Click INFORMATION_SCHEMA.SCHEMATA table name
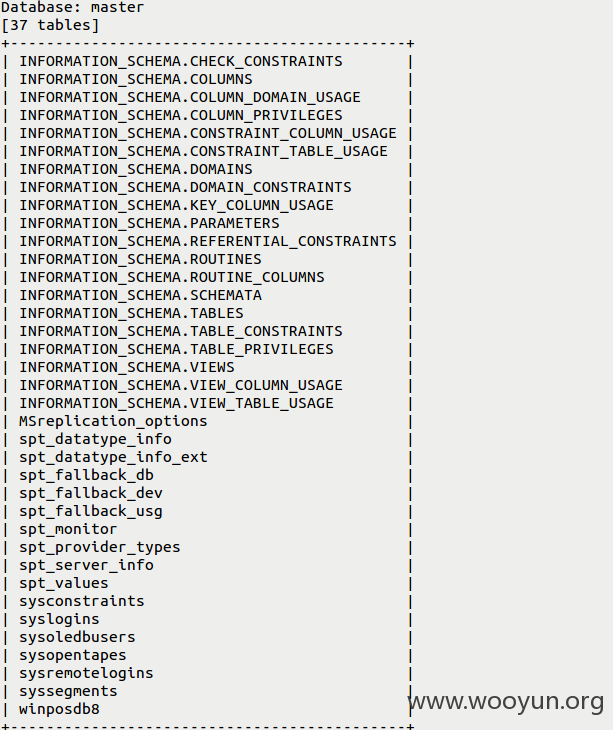613x730 pixels. 140,296
